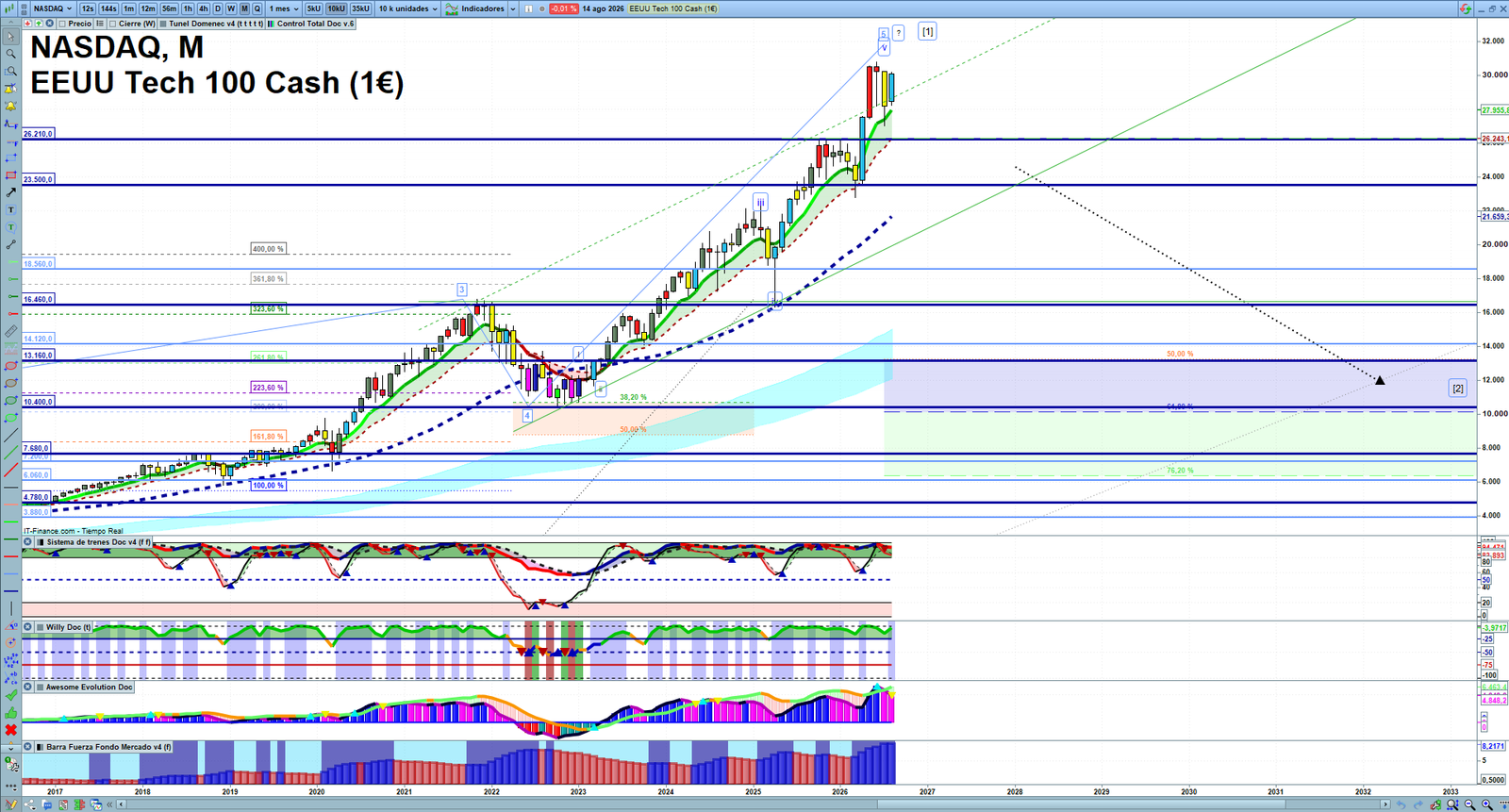Click the 14 ago 2026 date text
This screenshot has width=1509, height=812.
click(603, 8)
